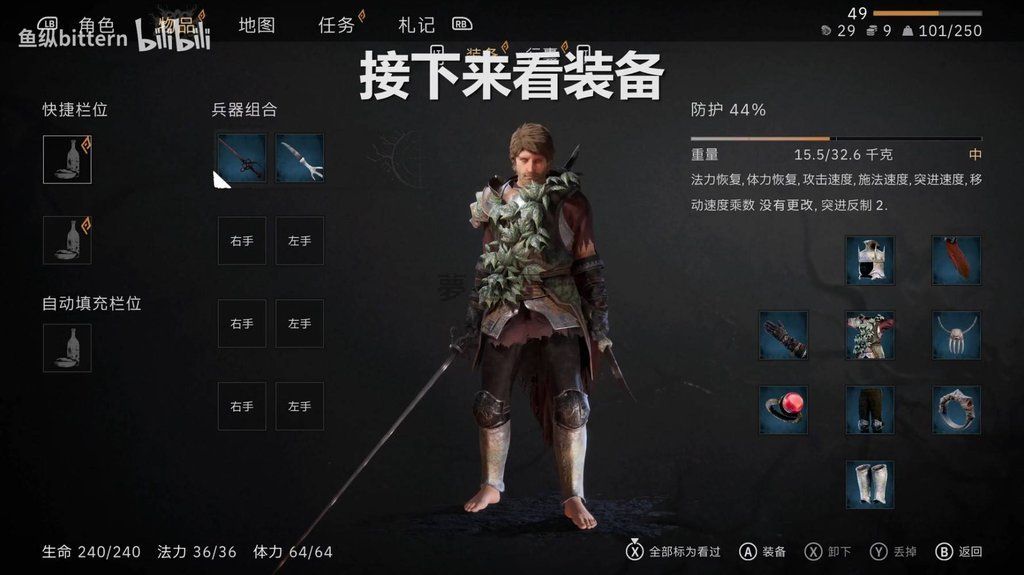Switch to the 地图 tab
1024x575 pixels.
(257, 25)
